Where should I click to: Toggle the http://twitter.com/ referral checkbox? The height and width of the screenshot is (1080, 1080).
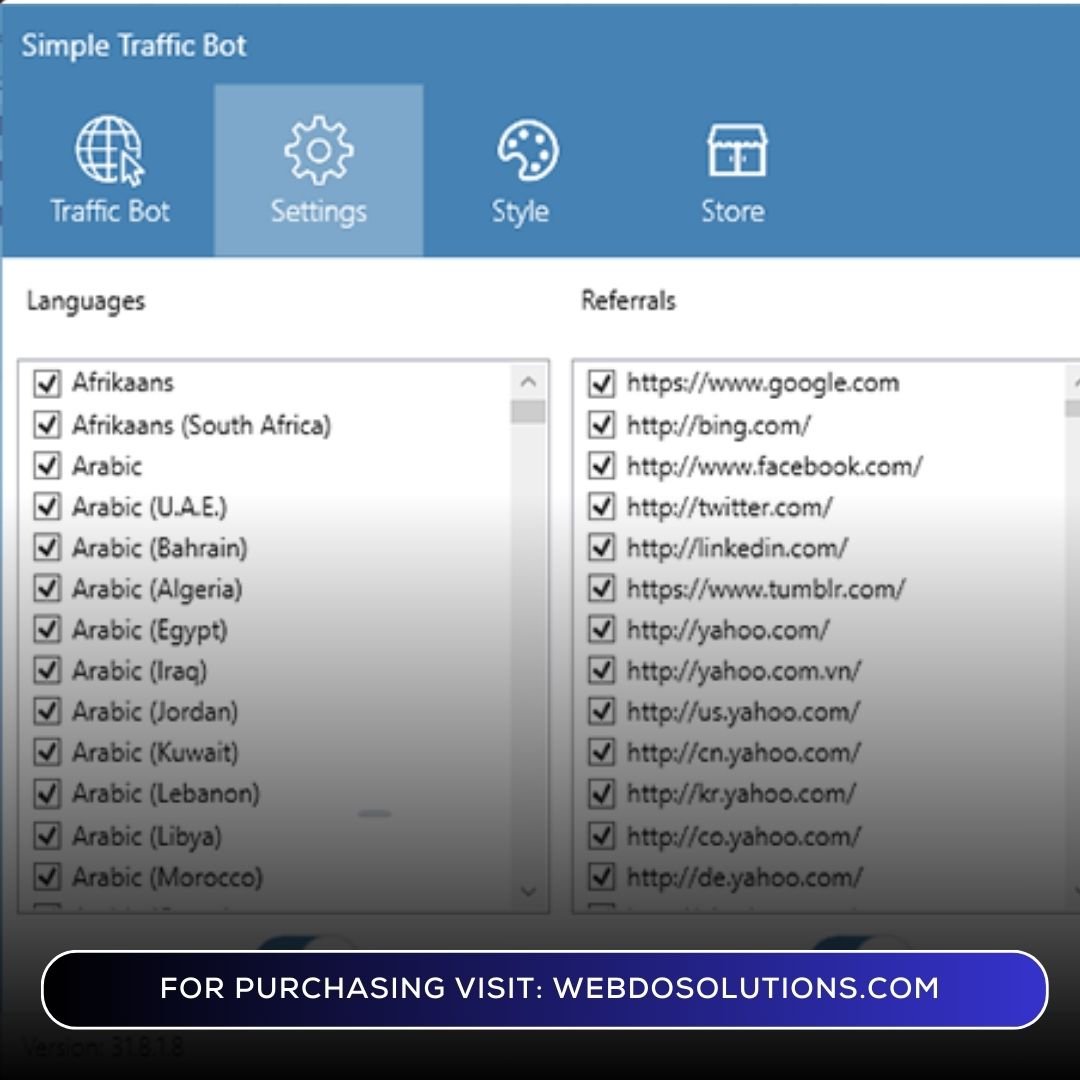tap(601, 507)
